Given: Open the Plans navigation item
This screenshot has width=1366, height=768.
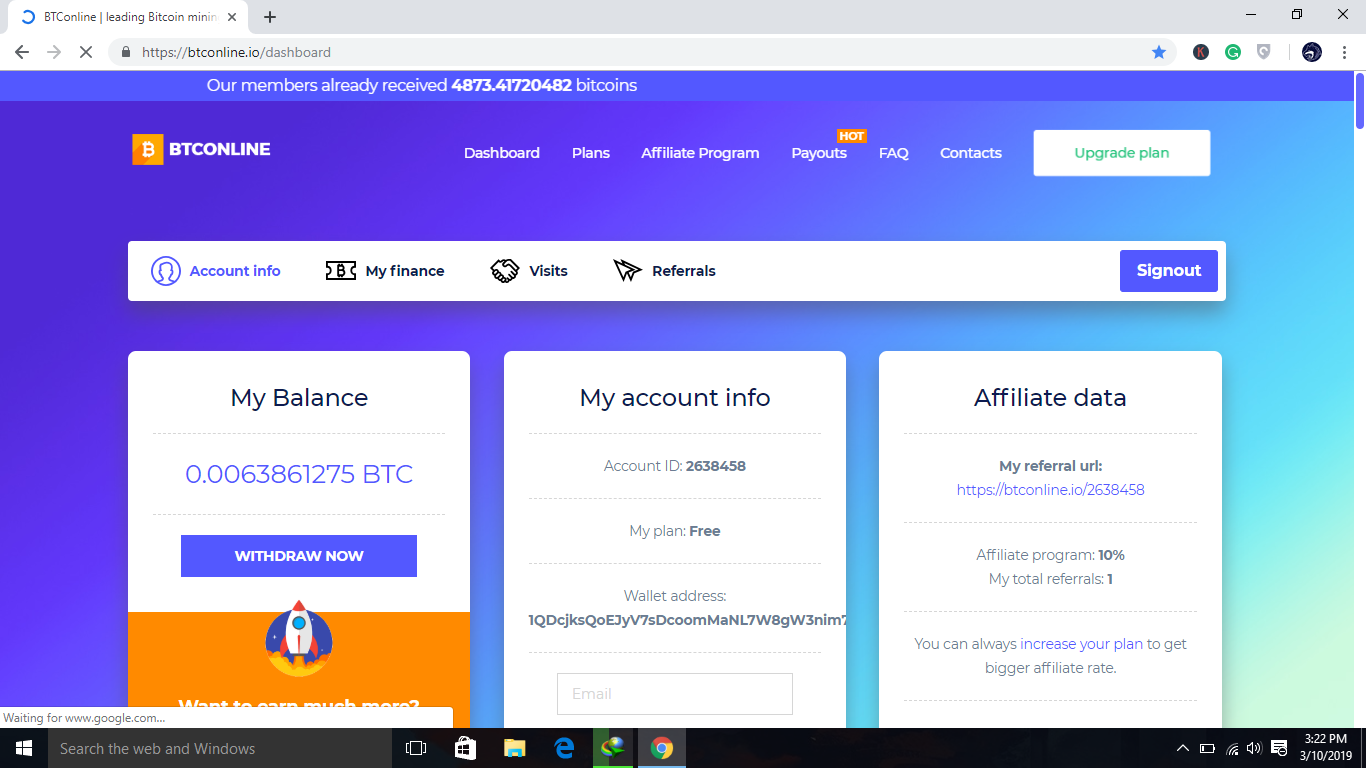Looking at the screenshot, I should (x=590, y=153).
